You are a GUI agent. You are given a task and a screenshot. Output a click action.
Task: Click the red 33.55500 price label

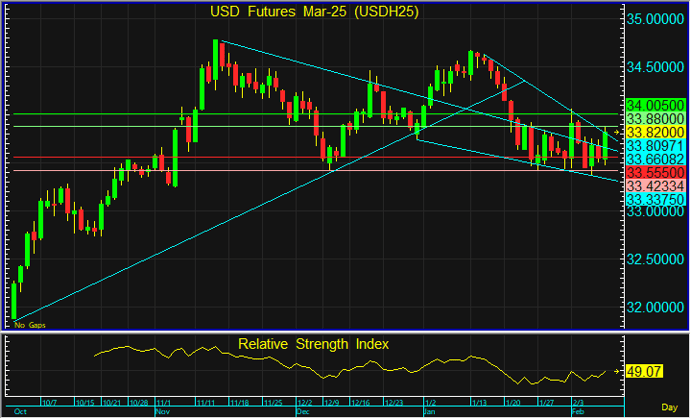(654, 172)
